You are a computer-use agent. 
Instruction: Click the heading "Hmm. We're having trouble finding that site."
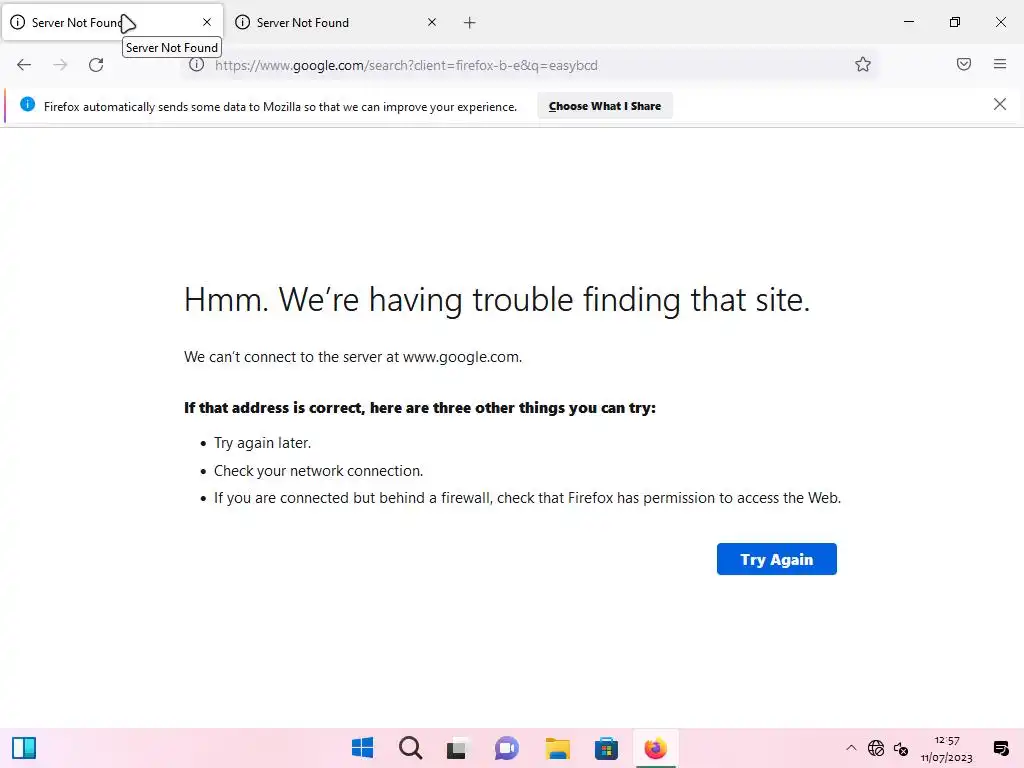497,300
